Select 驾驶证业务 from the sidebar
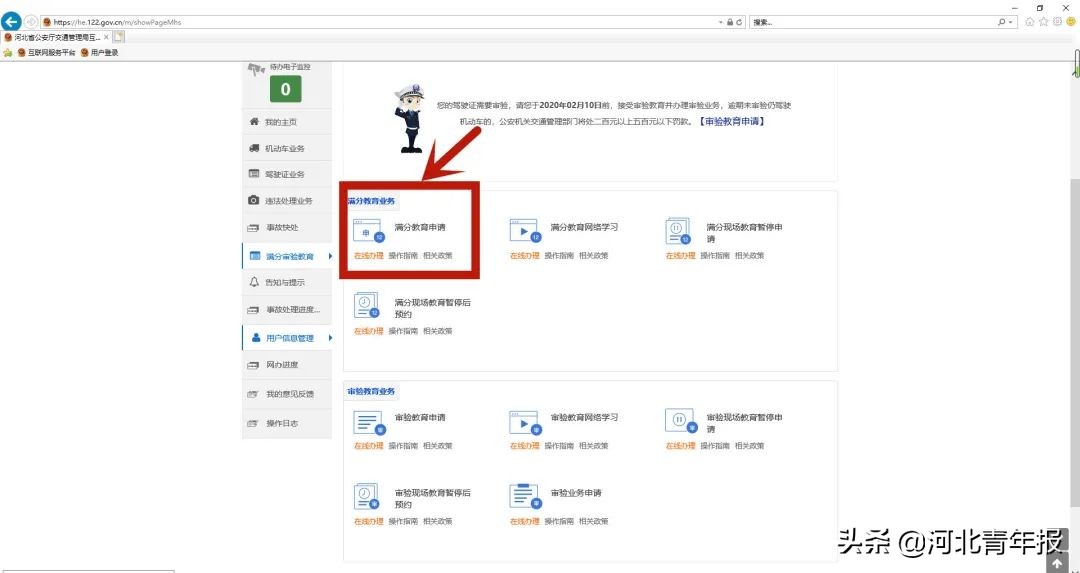1080x573 pixels. (x=284, y=175)
